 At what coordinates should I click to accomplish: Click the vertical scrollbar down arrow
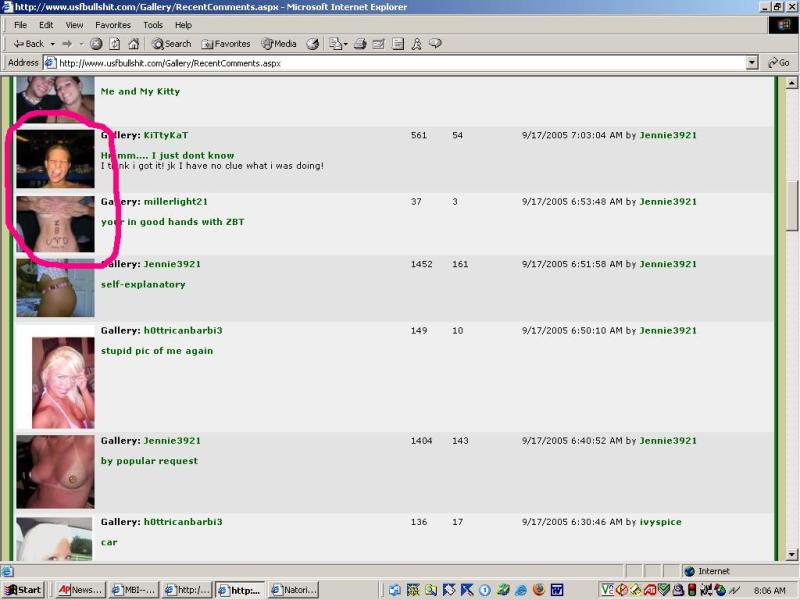coord(792,556)
